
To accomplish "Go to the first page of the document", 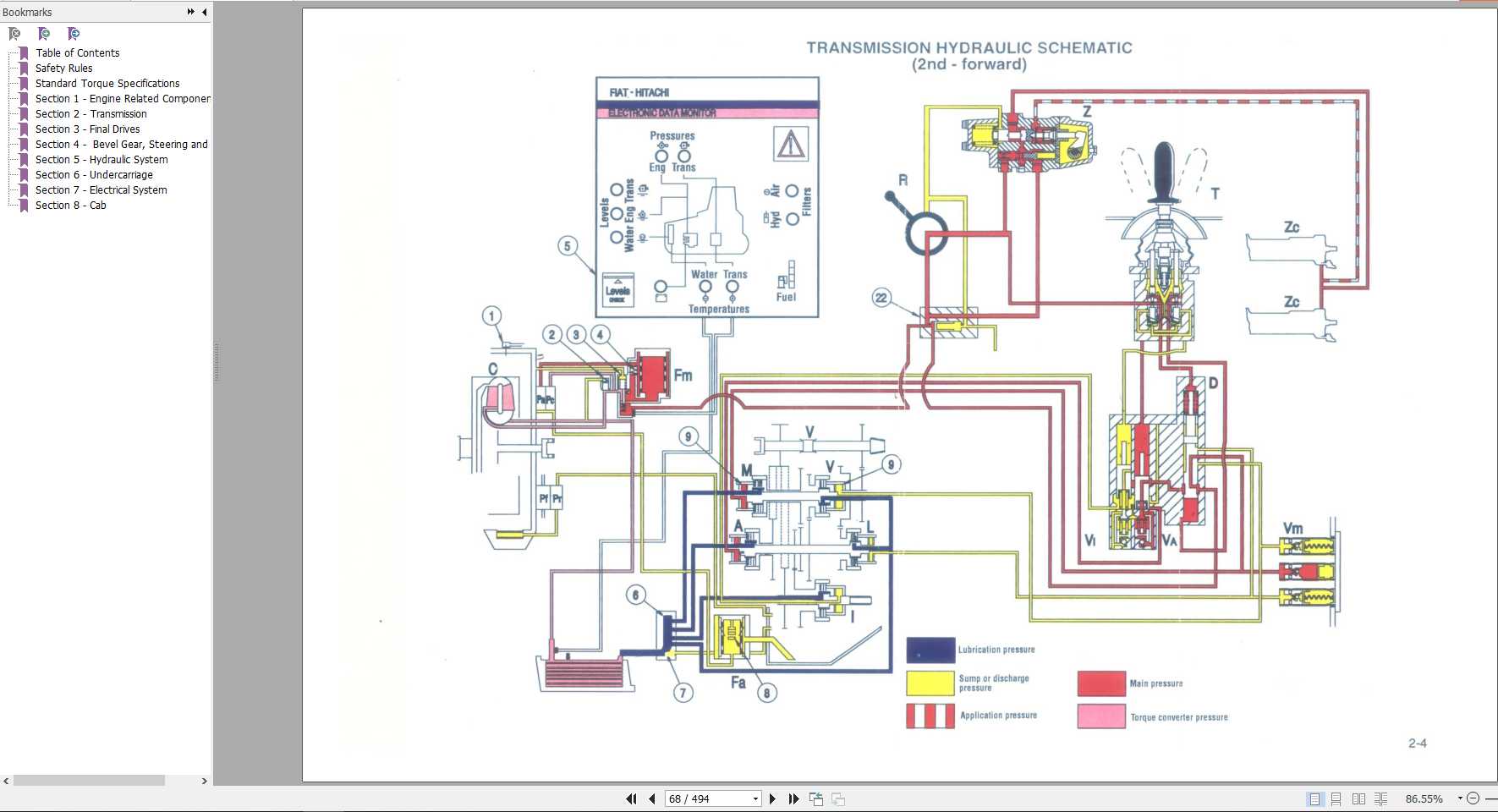I will pos(631,798).
